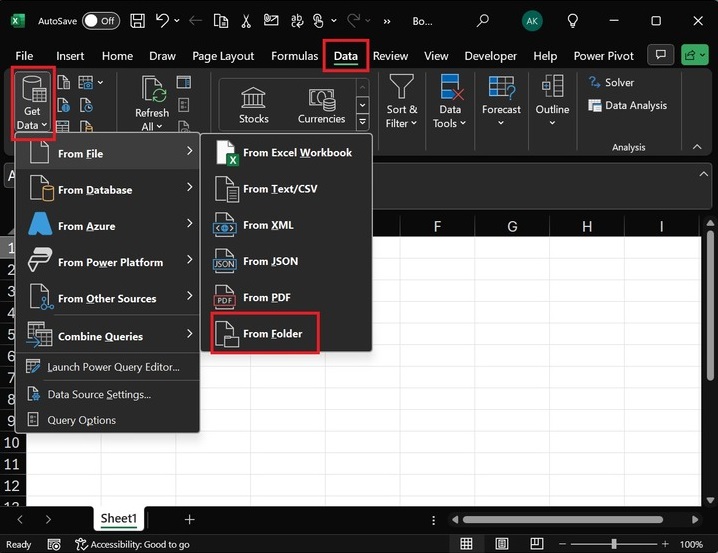Switch to Normal view in status bar
718x553 pixels.
466,544
